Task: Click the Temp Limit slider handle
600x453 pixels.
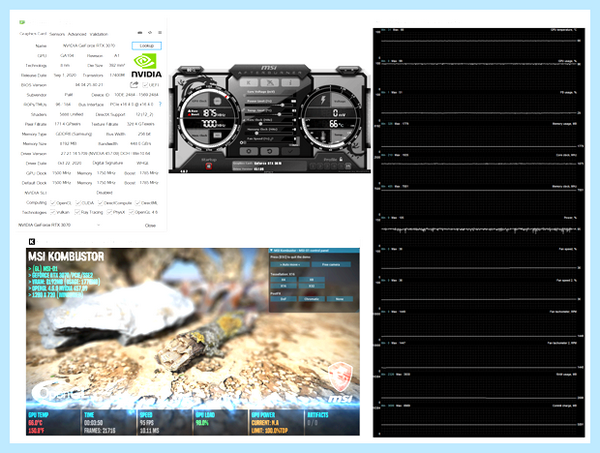Action: pyautogui.click(x=279, y=114)
